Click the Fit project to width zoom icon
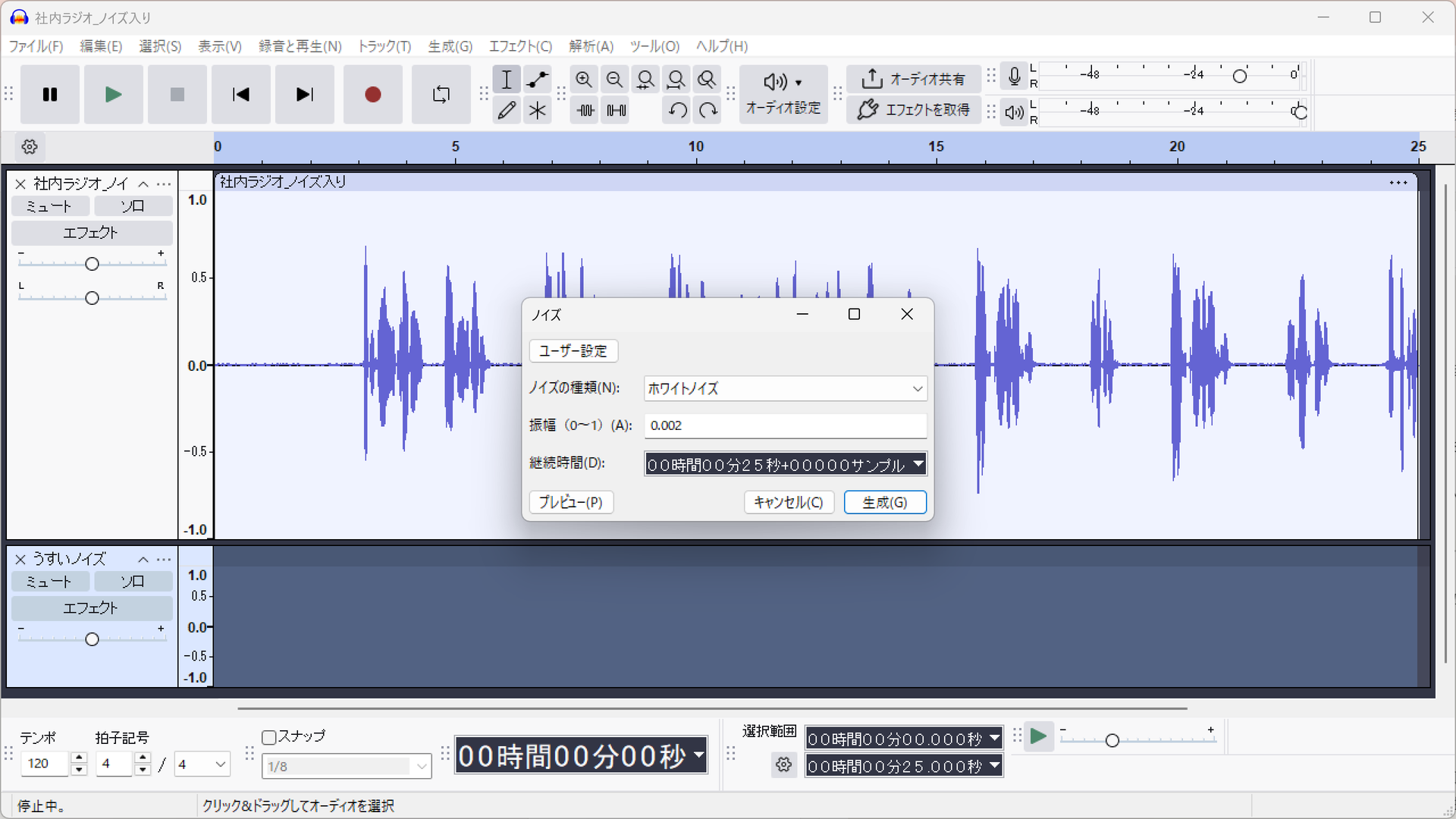This screenshot has width=1456, height=819. click(x=676, y=80)
